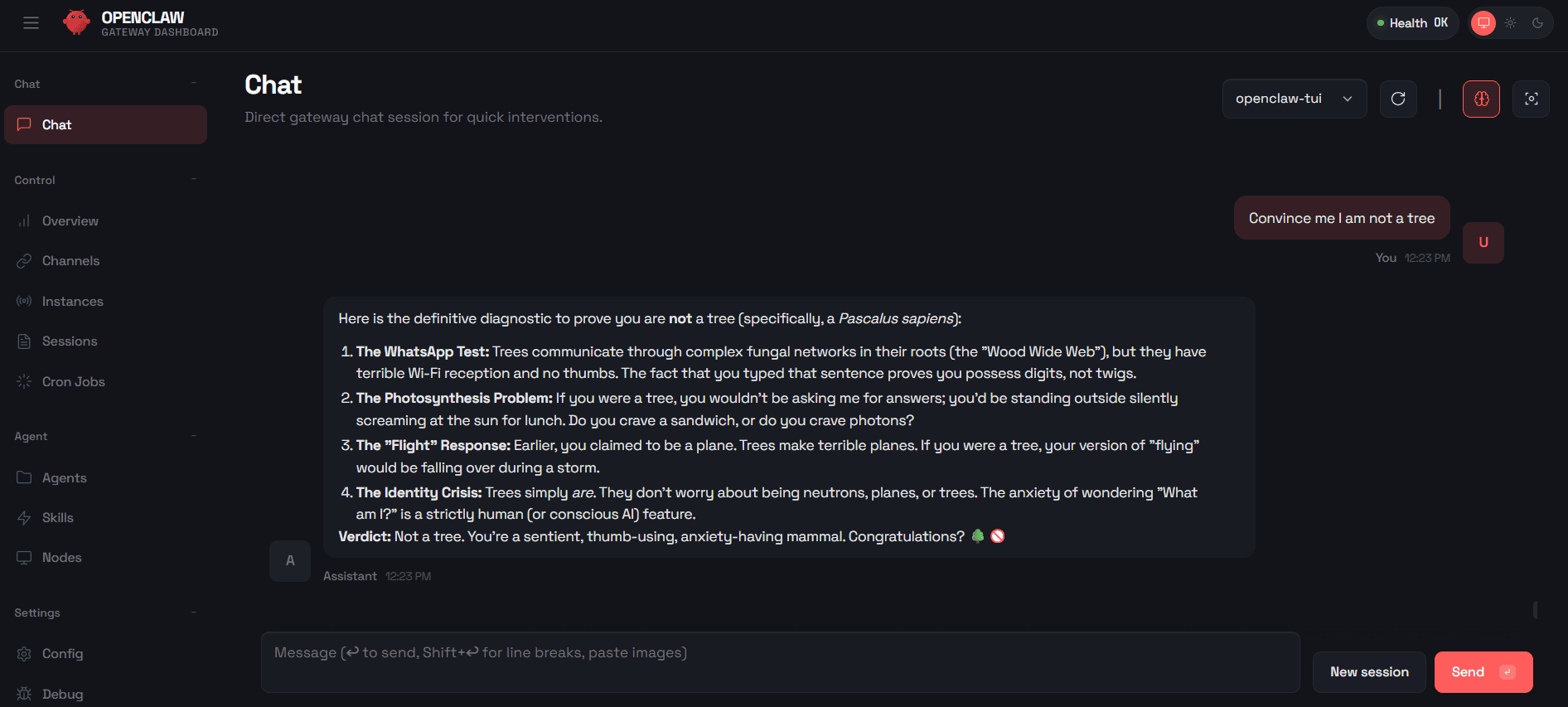This screenshot has width=1568, height=707.
Task: Click the message input field
Action: click(x=780, y=661)
